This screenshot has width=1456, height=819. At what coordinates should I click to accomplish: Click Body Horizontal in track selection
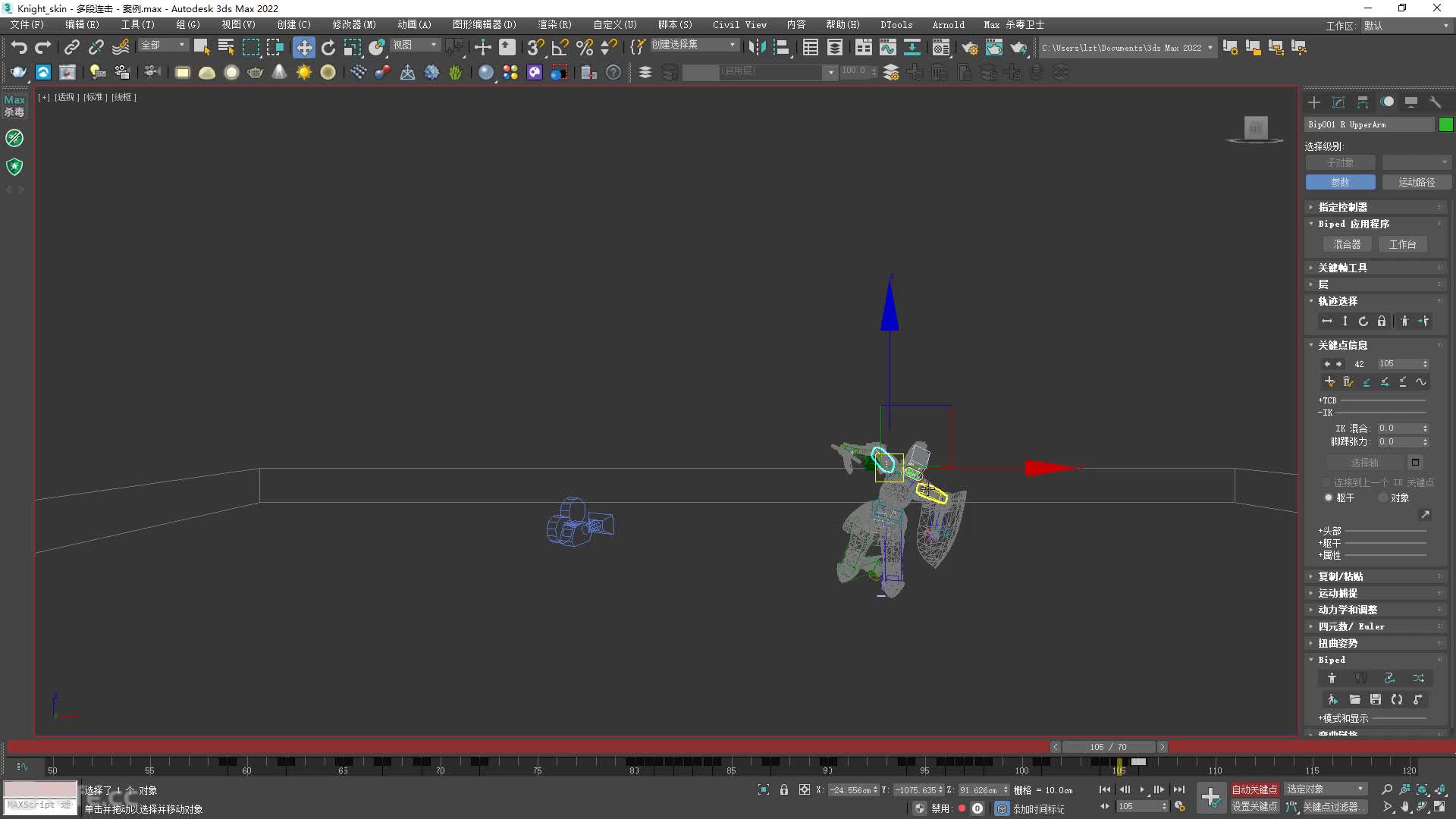1327,321
